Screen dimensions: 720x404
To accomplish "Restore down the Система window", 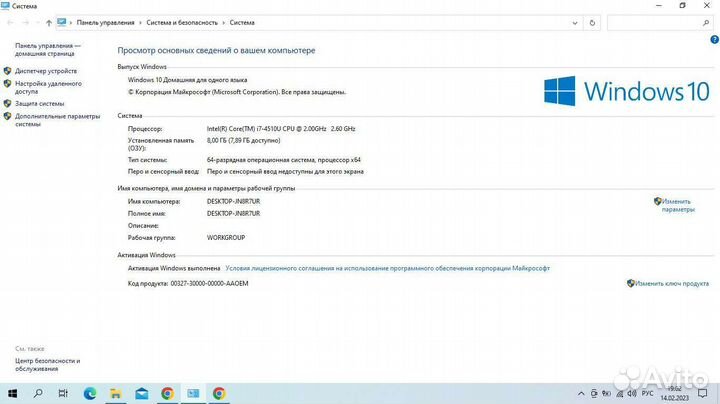I will tap(682, 6).
